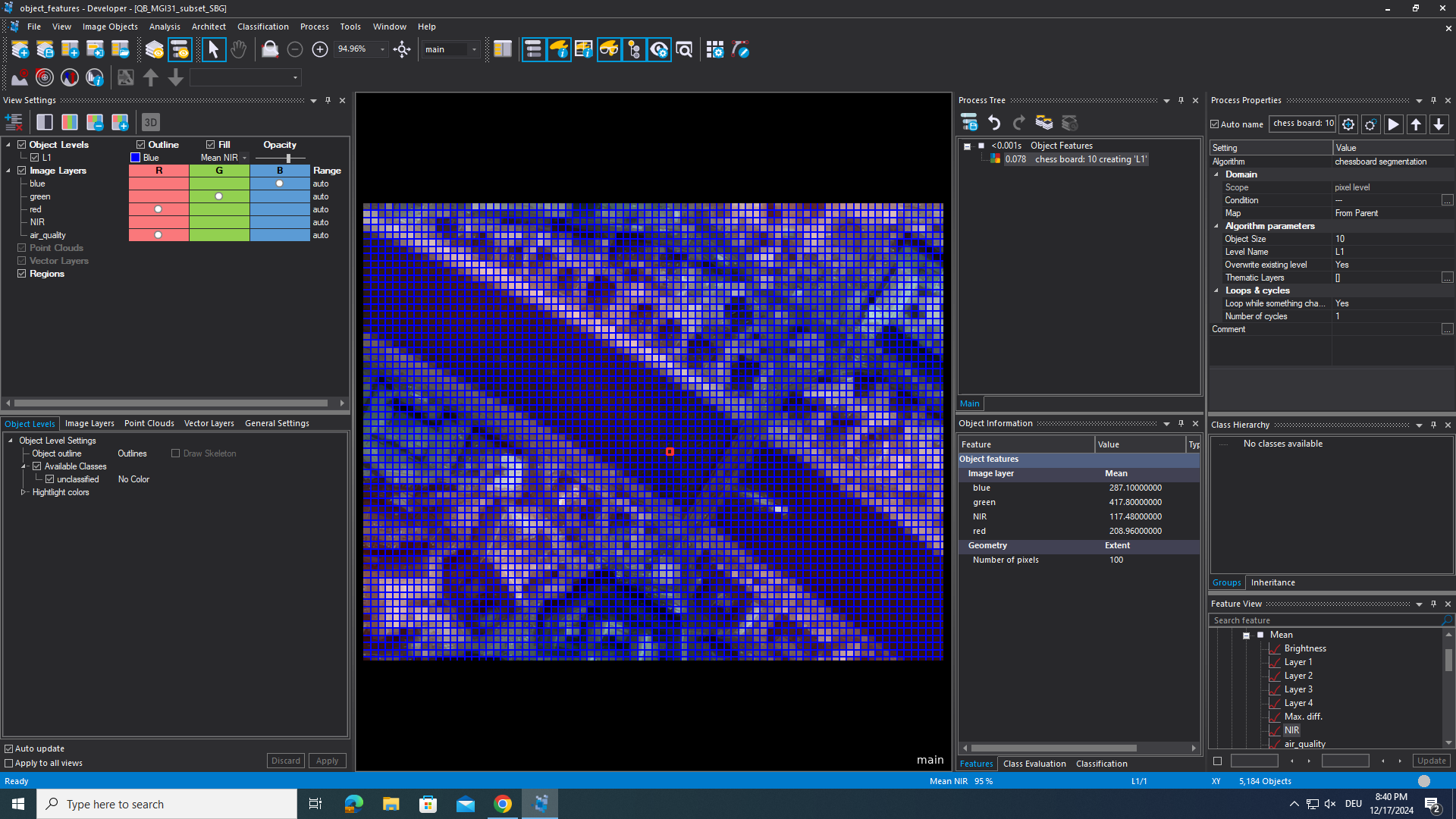Toggle the Auto name checkbox
The height and width of the screenshot is (819, 1456).
(1215, 124)
